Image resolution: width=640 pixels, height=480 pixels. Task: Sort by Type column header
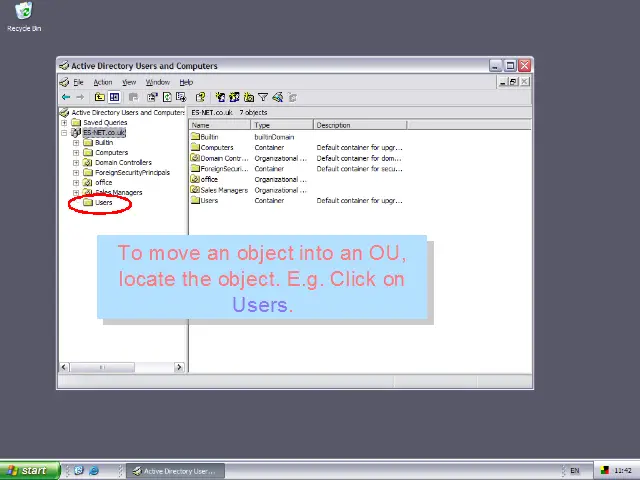point(282,125)
